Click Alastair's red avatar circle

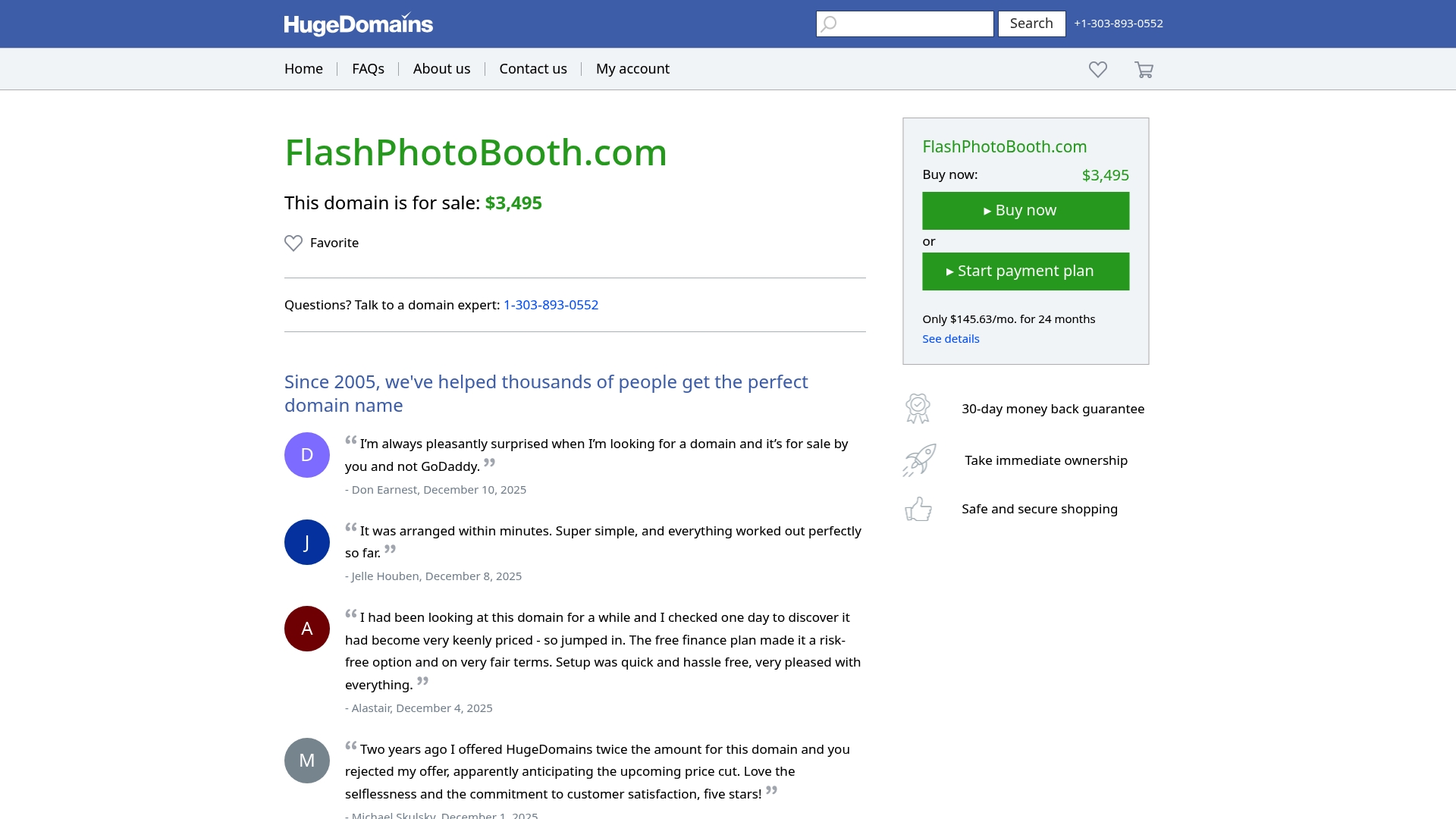pos(306,628)
